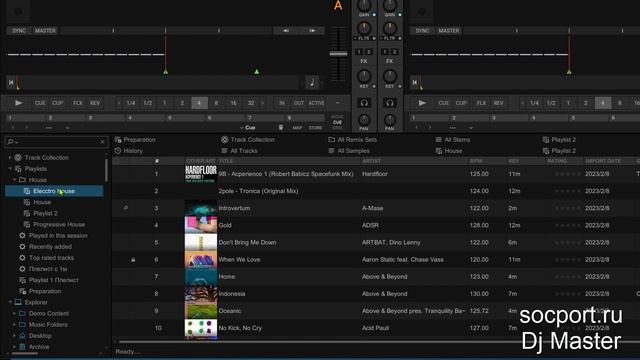
Task: Click the left channel FLTR knob
Action: (364, 28)
